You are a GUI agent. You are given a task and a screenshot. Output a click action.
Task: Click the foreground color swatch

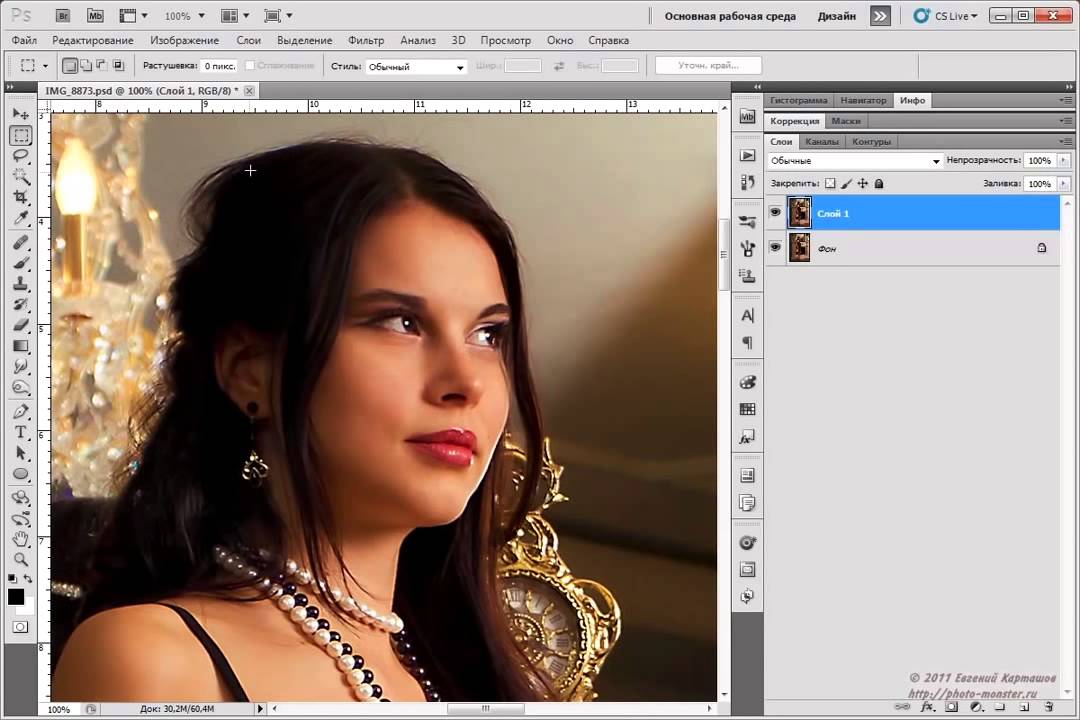click(x=15, y=597)
